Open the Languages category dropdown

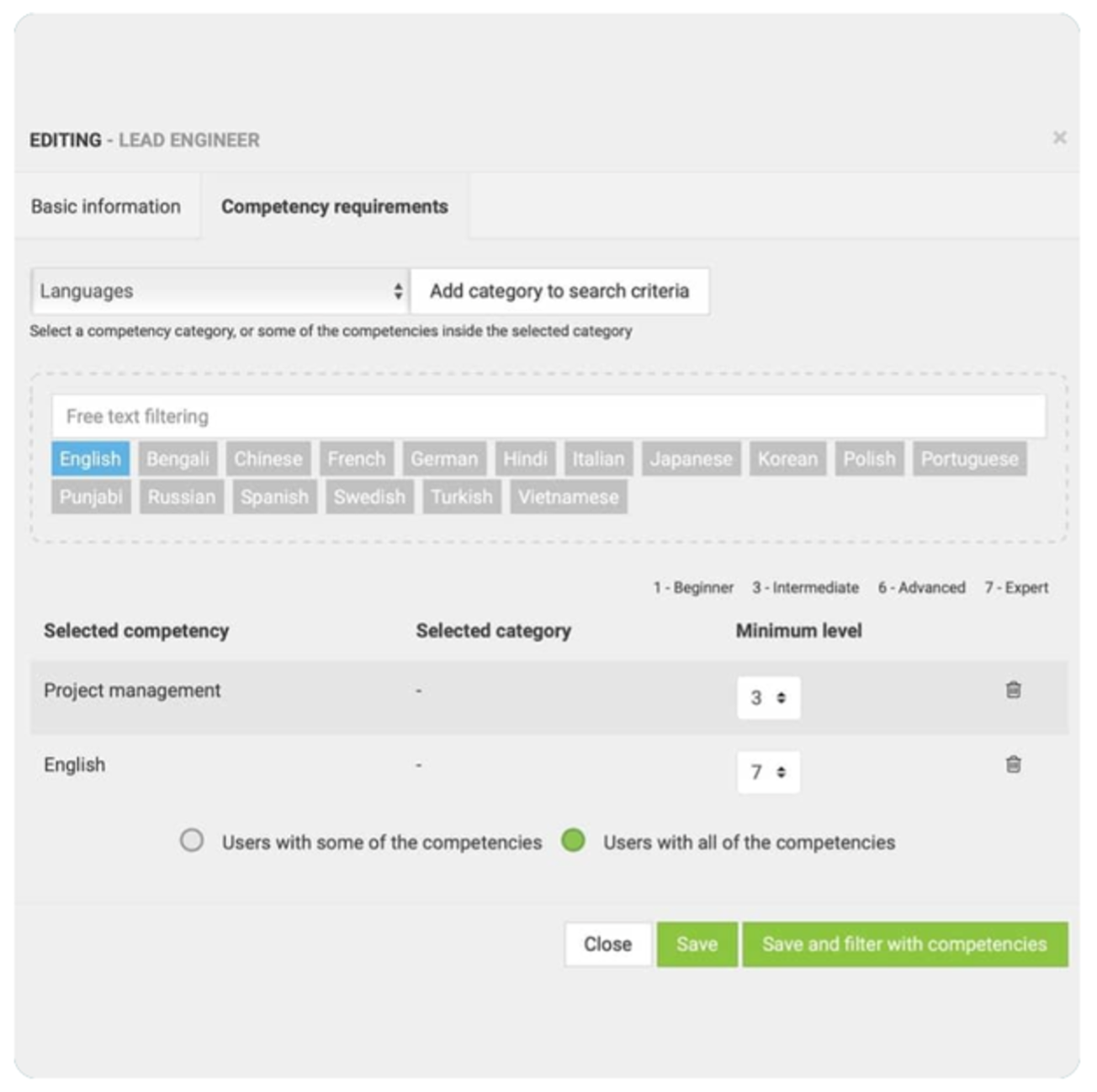click(220, 291)
